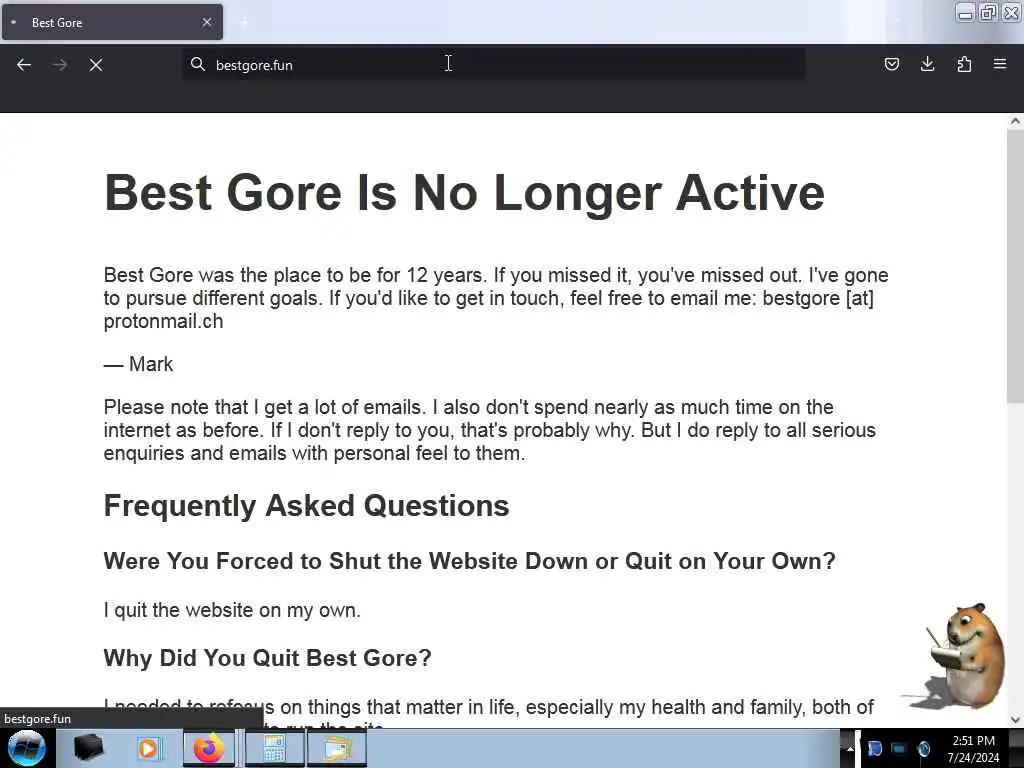Open the Save to Pocket button

tap(891, 64)
